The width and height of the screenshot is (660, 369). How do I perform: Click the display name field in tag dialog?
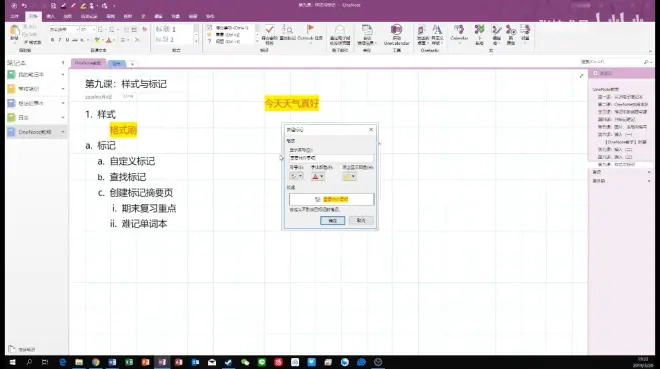331,158
